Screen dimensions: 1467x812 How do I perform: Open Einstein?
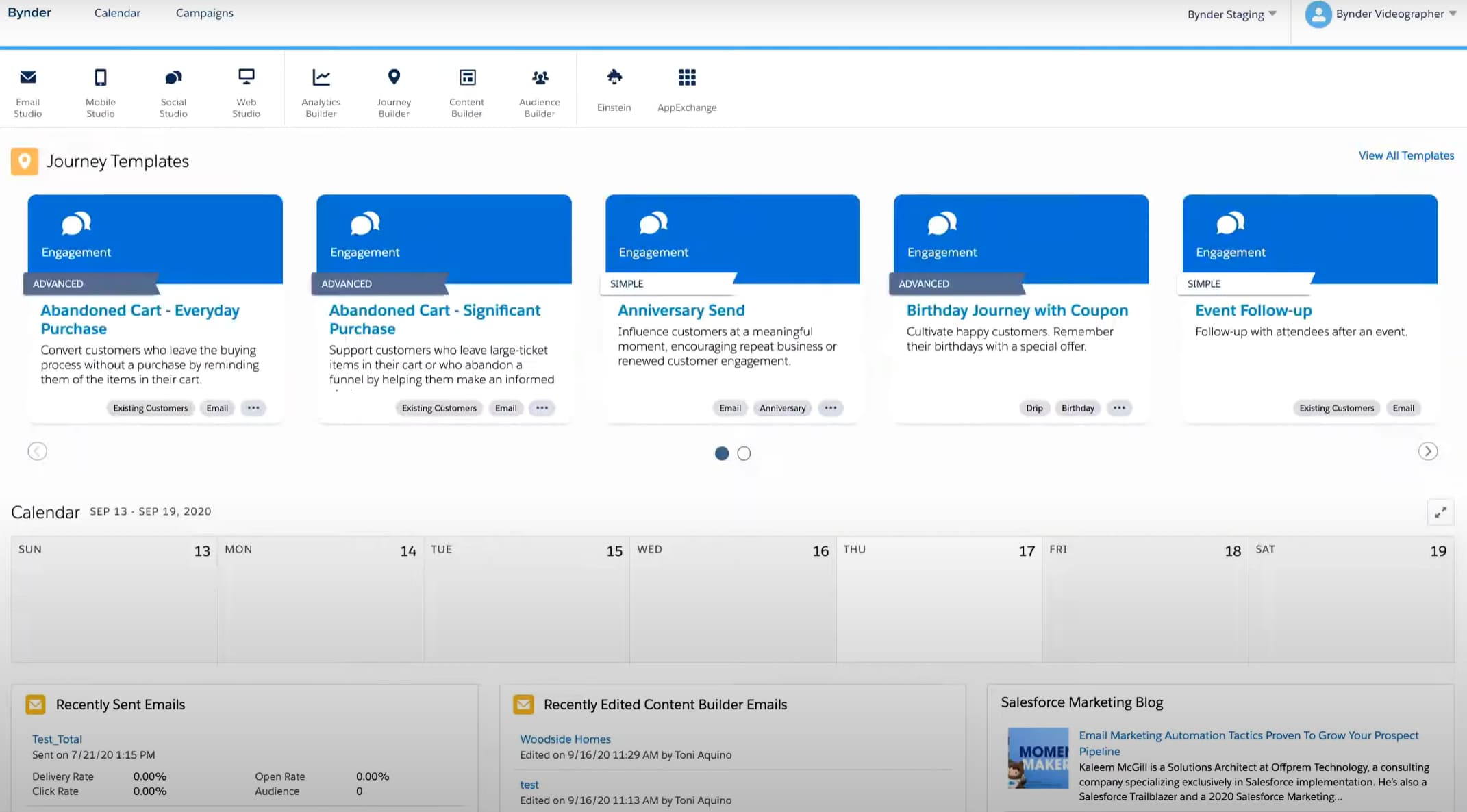tap(614, 89)
